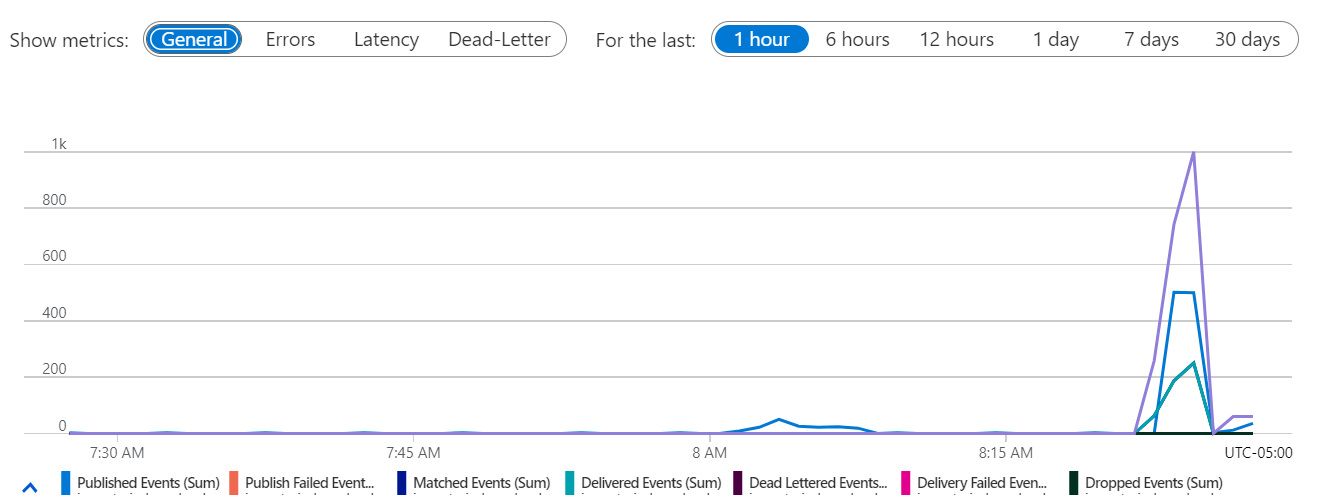Choose the 12 hours time range
The image size is (1324, 495).
pyautogui.click(x=957, y=40)
